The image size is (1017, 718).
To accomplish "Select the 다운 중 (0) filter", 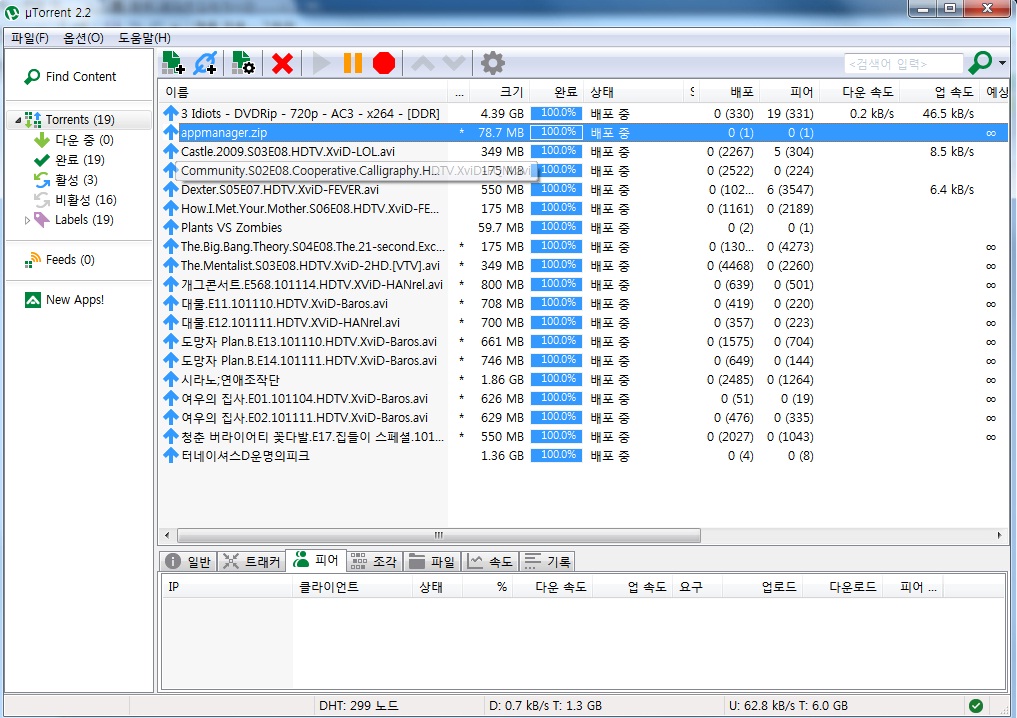I will pos(73,139).
